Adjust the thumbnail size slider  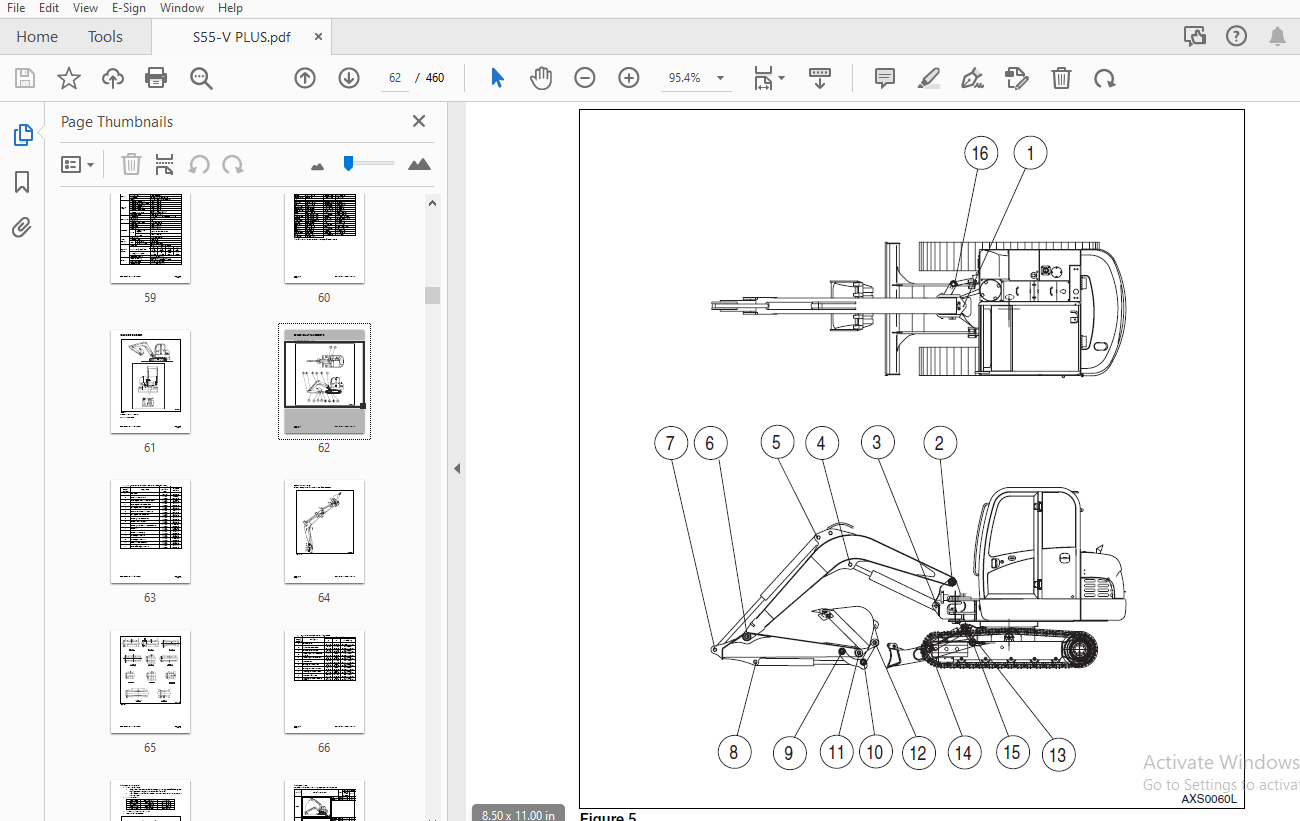(x=348, y=163)
